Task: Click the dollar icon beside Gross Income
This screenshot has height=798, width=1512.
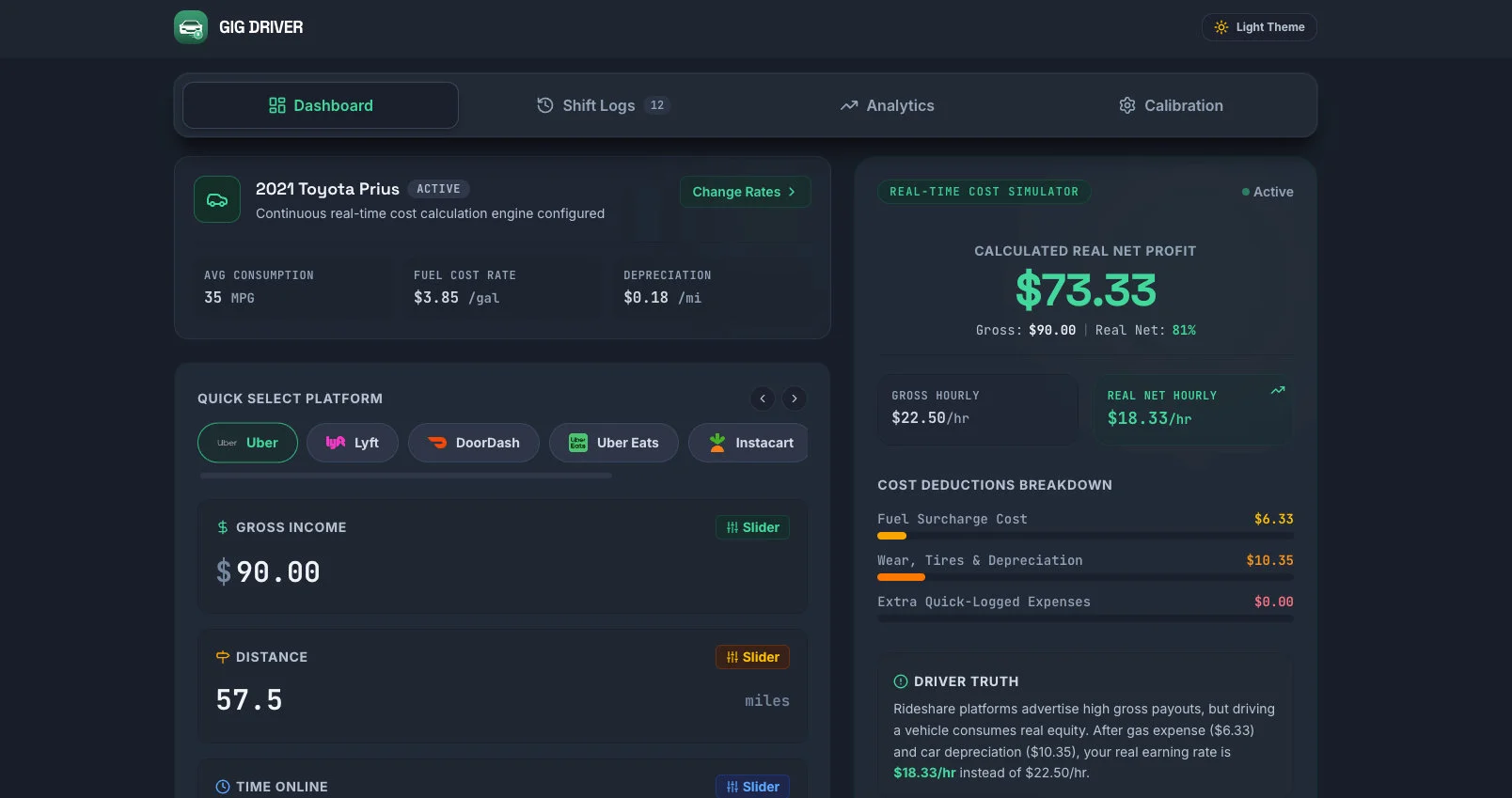Action: (x=223, y=527)
